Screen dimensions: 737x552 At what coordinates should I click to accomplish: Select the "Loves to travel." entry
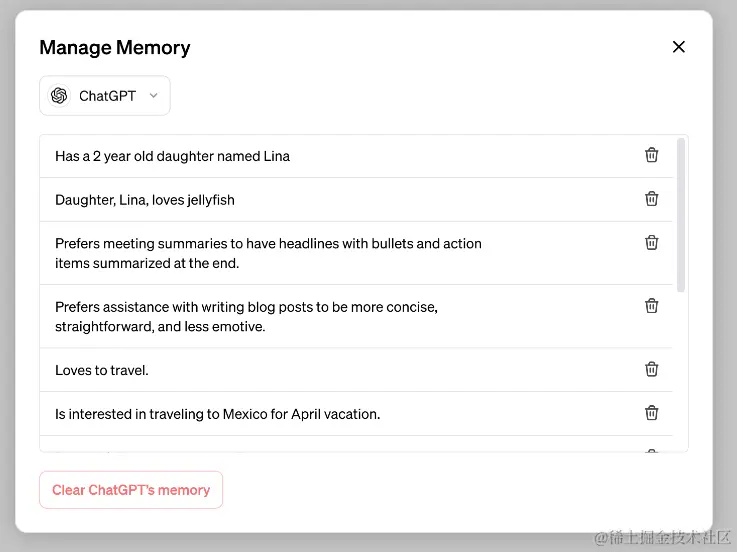click(x=102, y=370)
